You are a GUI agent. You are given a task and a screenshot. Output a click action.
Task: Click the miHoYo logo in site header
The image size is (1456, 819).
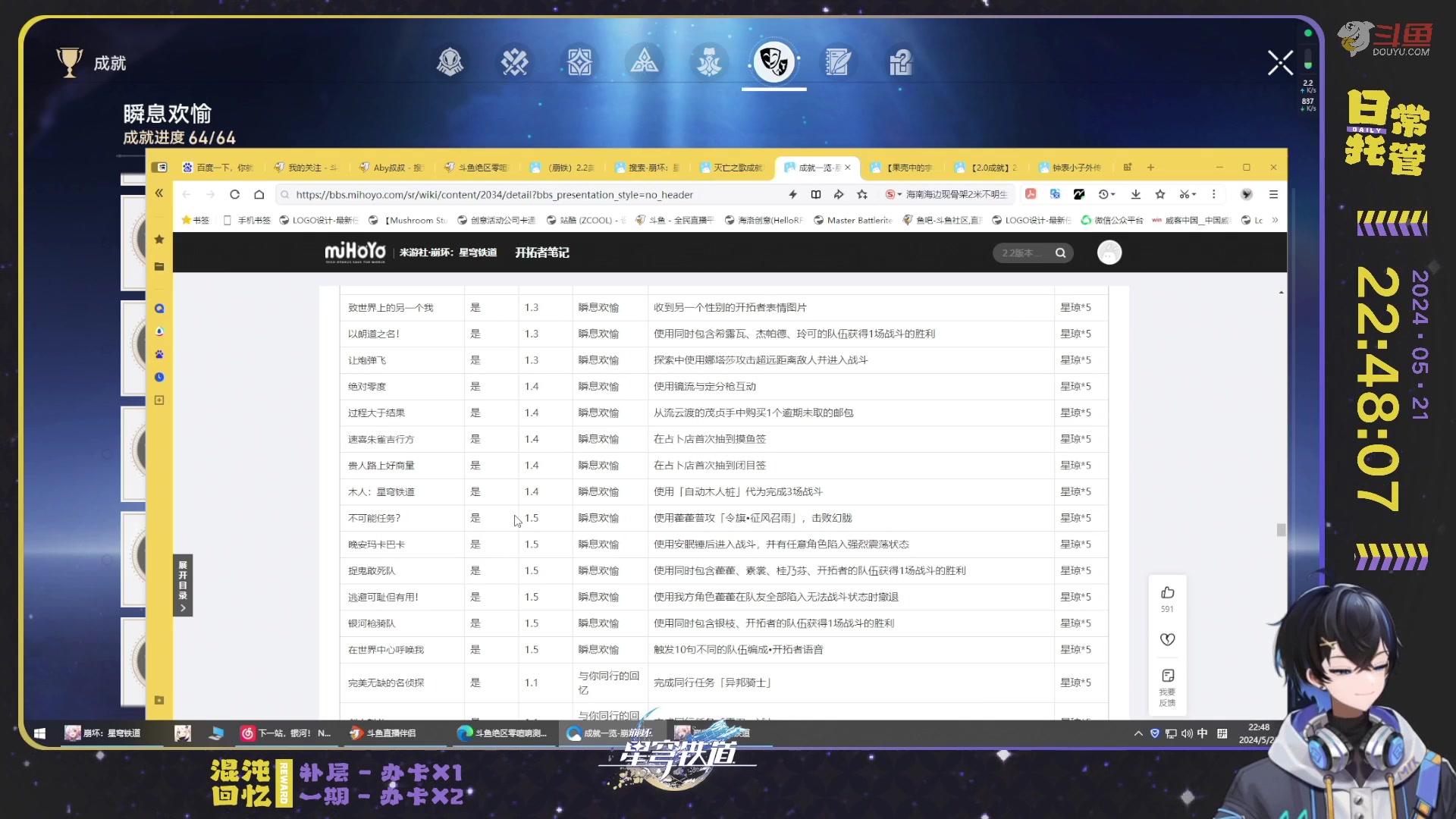(x=355, y=252)
